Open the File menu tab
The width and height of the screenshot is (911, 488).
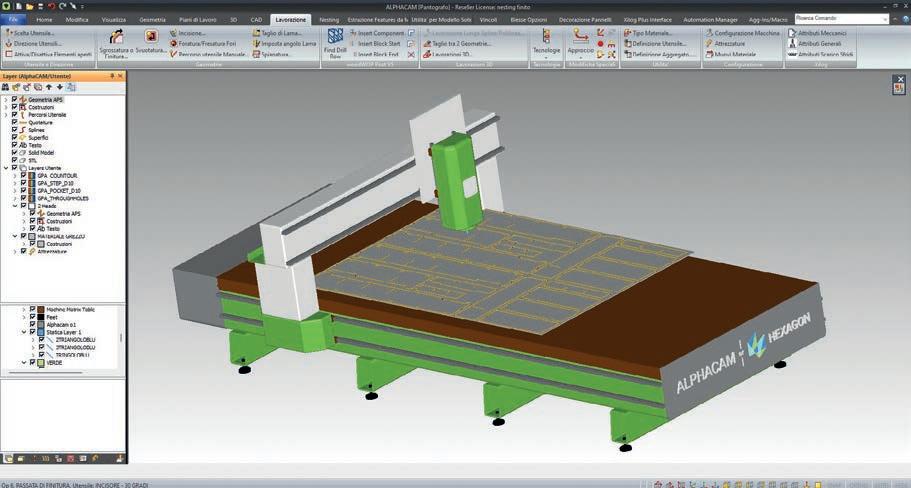point(13,19)
